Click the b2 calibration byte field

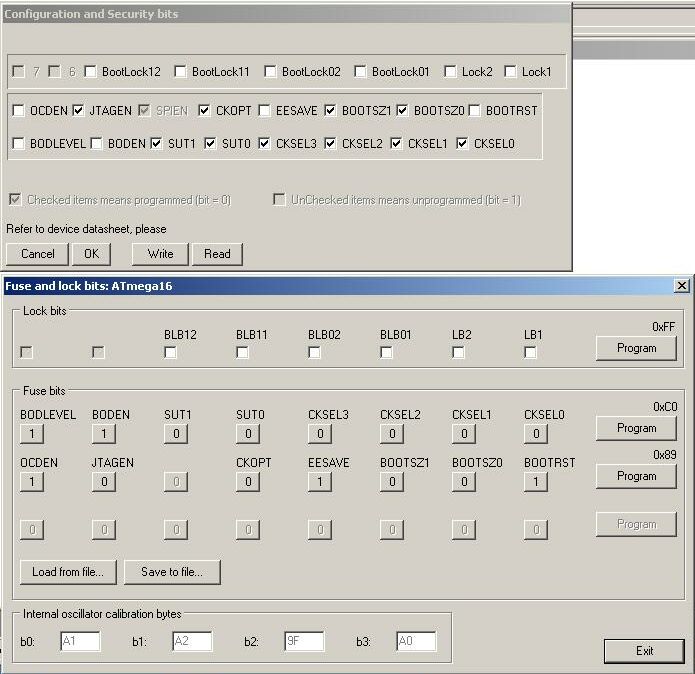point(304,641)
